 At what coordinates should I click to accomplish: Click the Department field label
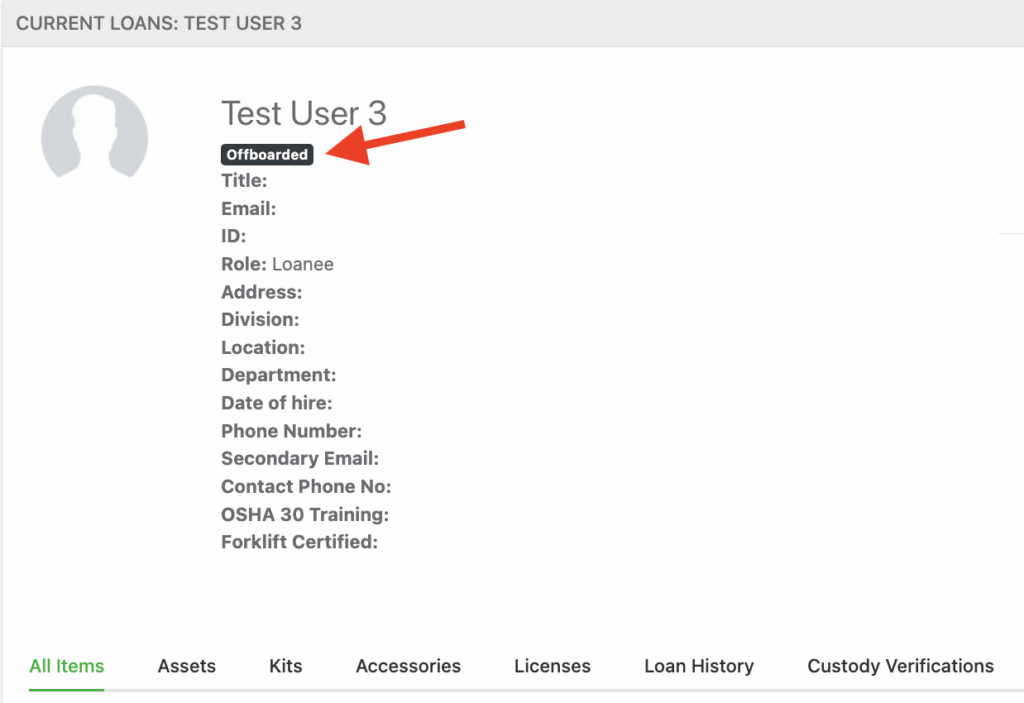point(278,375)
